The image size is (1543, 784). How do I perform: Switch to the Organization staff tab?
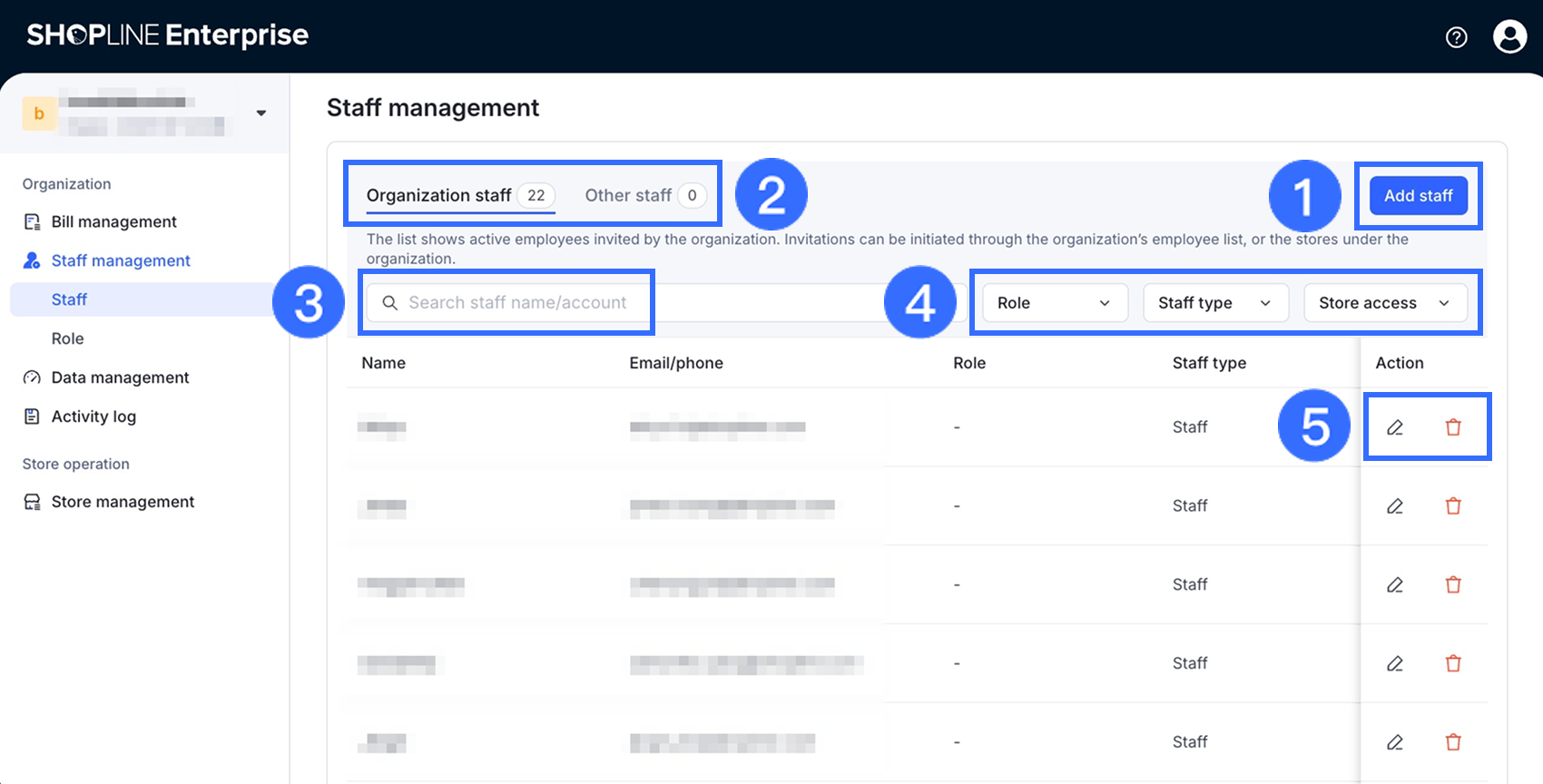click(460, 196)
